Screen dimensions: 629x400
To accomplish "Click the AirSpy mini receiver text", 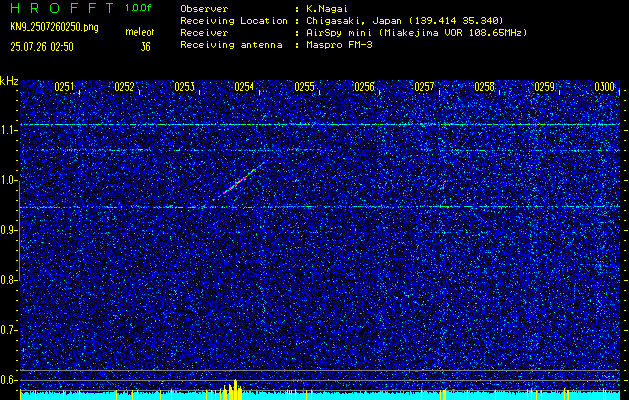I will coord(417,33).
